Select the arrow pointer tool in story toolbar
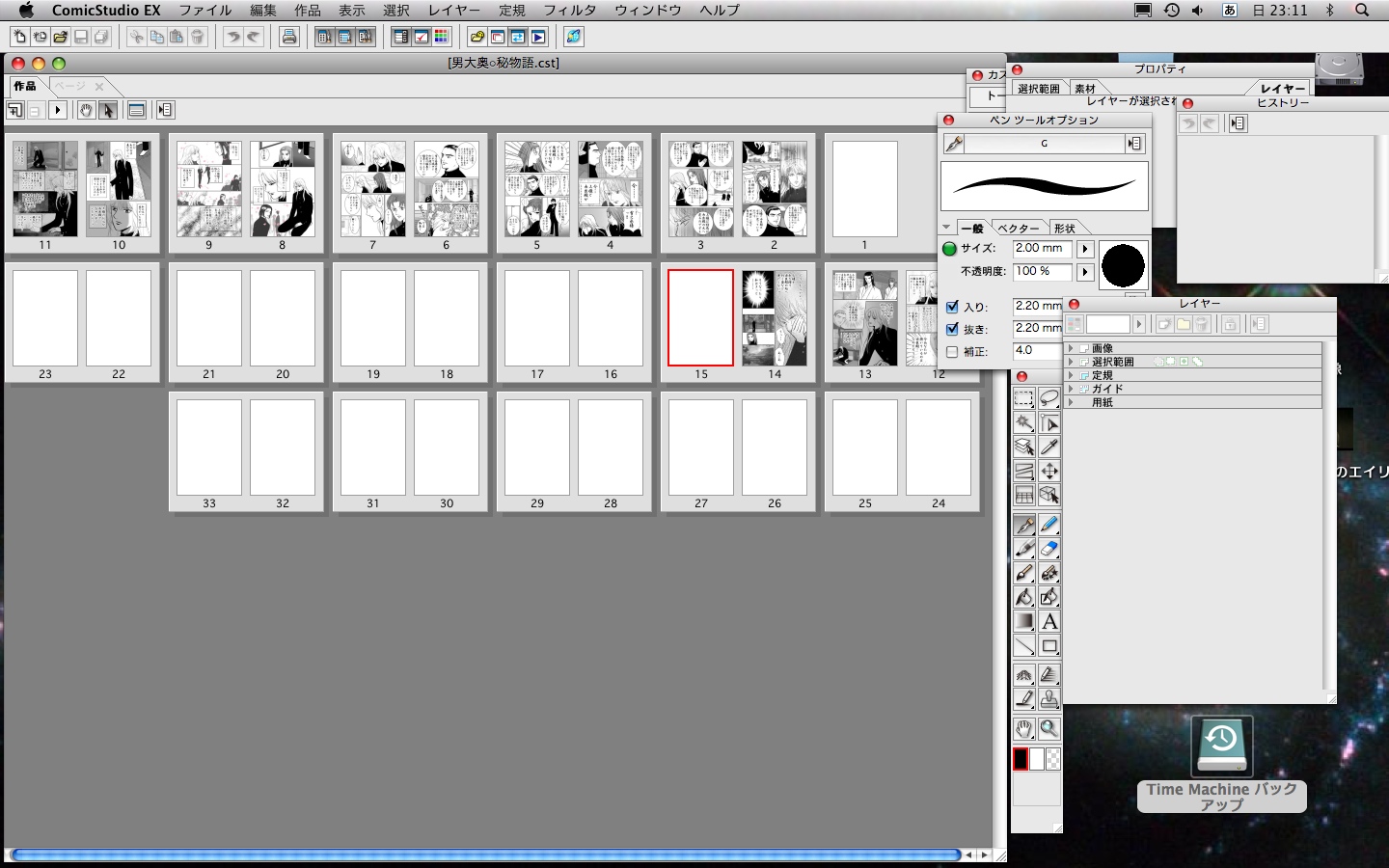This screenshot has width=1389, height=868. point(108,110)
